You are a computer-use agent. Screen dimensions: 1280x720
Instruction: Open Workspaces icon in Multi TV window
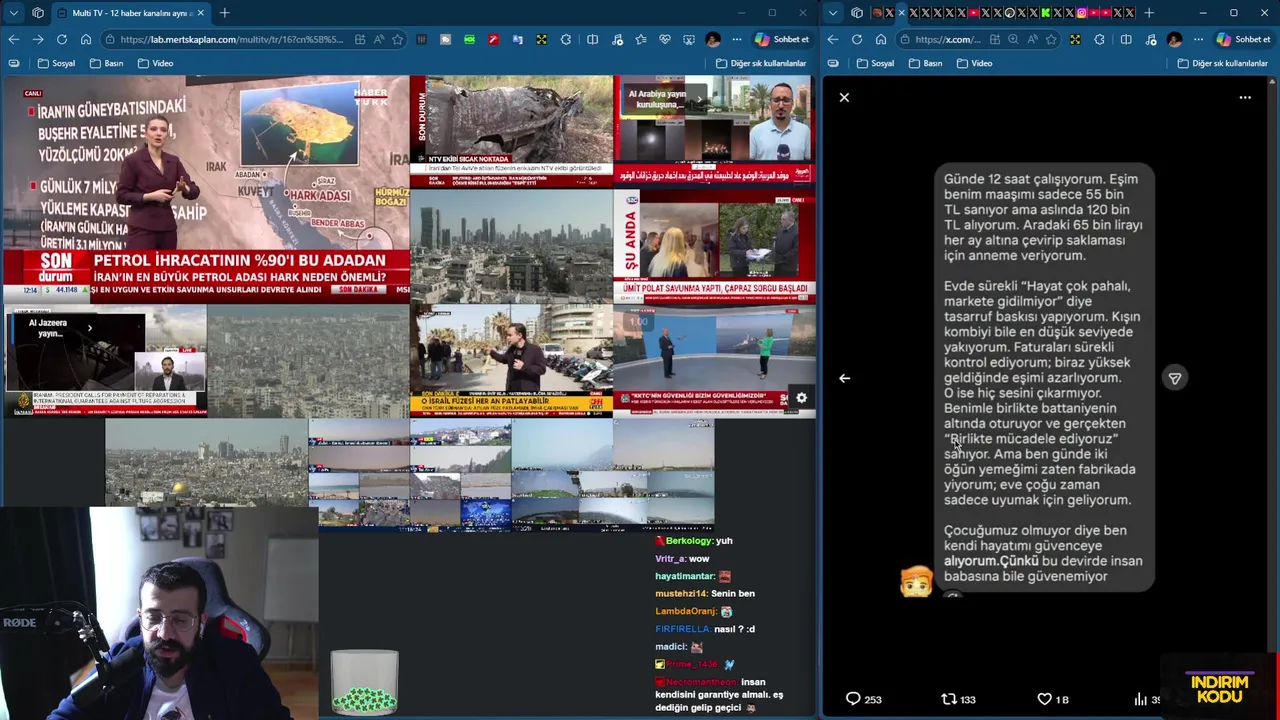tap(38, 13)
